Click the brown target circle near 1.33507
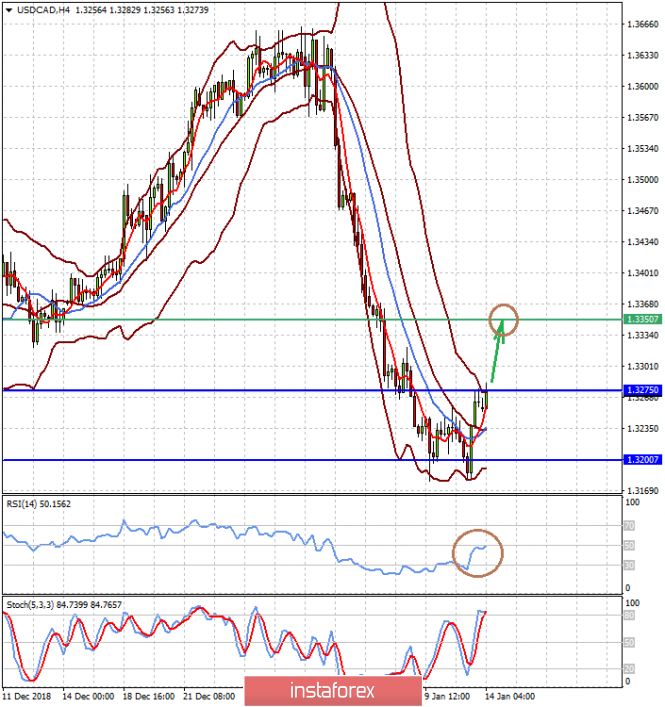This screenshot has width=665, height=707. click(x=504, y=320)
